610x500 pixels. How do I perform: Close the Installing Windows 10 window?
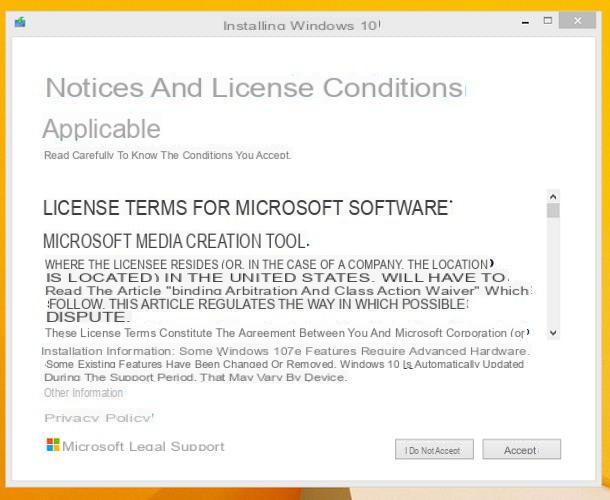577,21
